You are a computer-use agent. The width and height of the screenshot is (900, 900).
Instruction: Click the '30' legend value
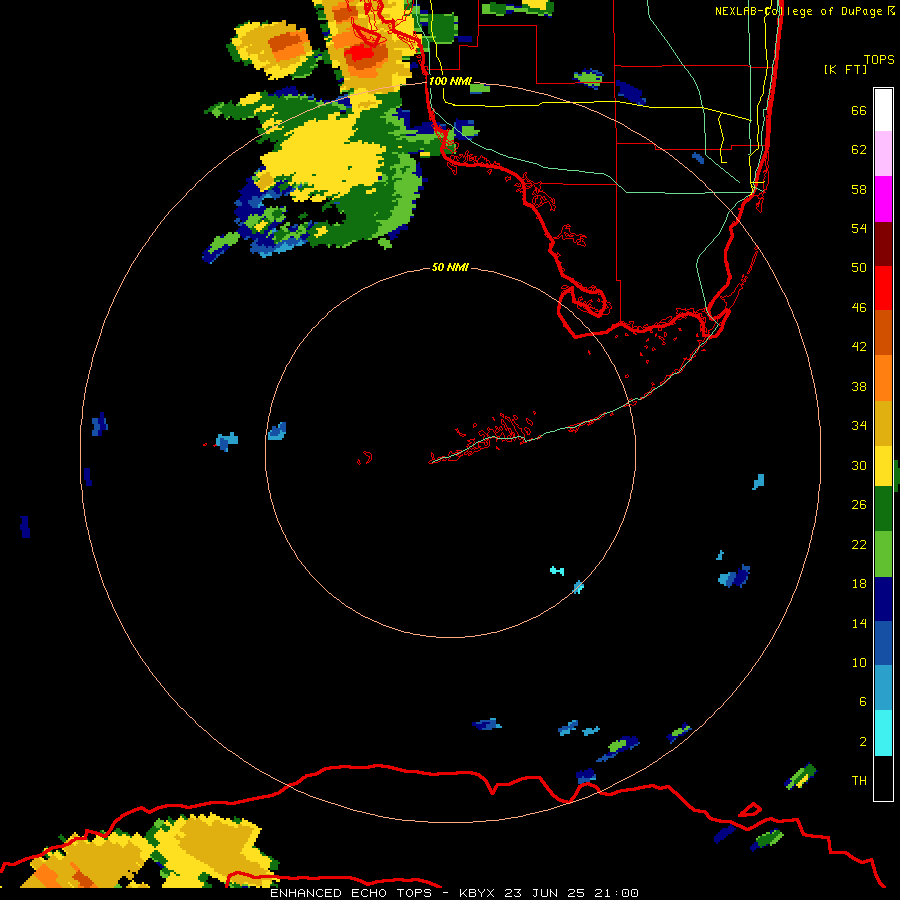(x=859, y=465)
